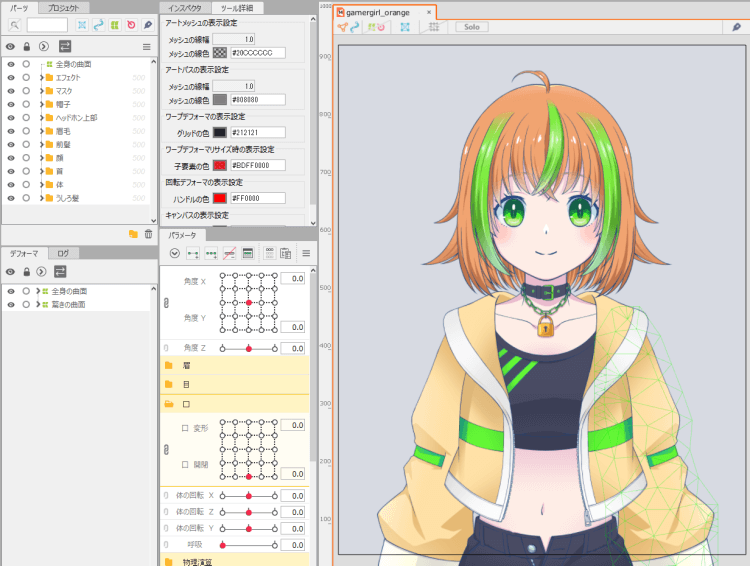Toggle visibility eye for 前髪 folder

coord(11,144)
